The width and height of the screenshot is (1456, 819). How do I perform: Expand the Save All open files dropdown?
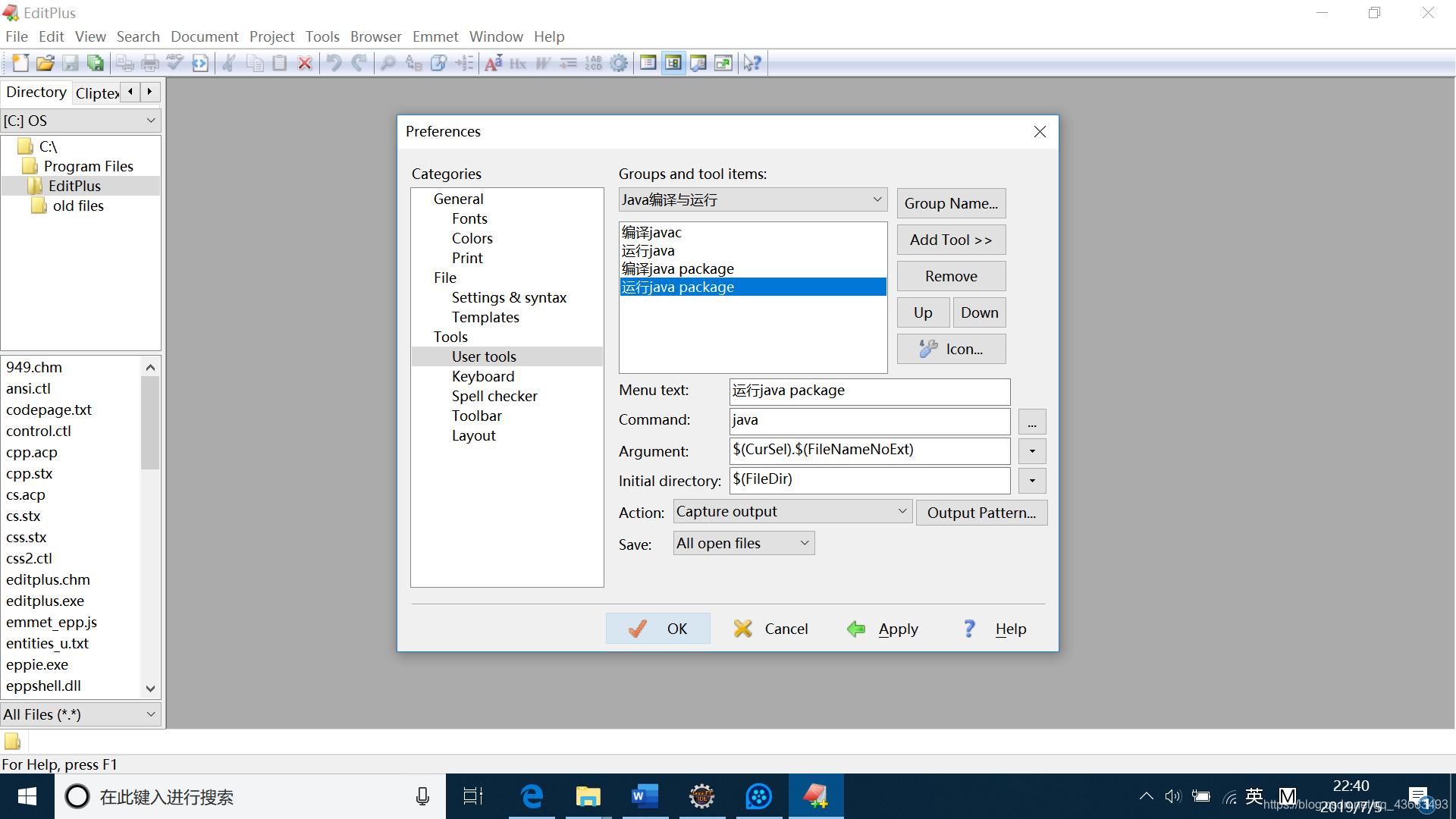pyautogui.click(x=804, y=543)
